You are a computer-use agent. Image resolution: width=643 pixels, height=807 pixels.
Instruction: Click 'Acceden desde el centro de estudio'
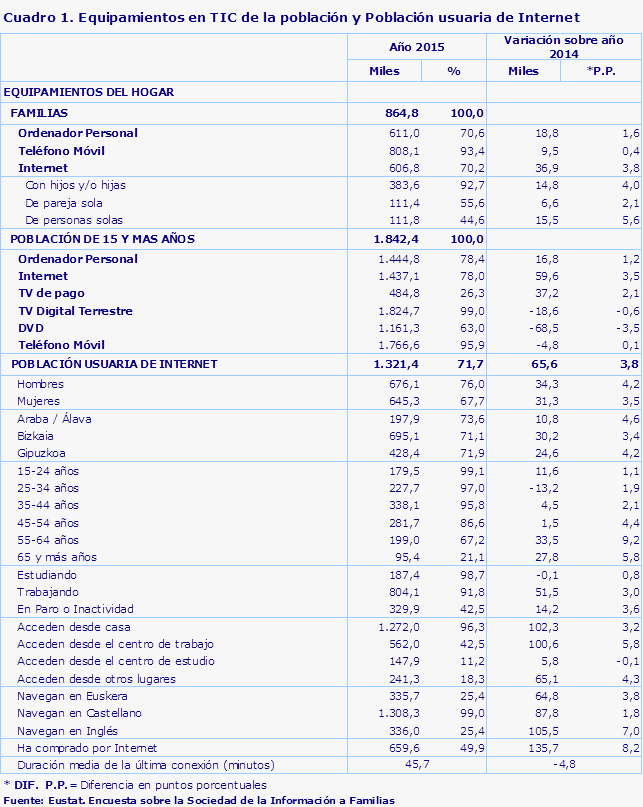coord(116,661)
